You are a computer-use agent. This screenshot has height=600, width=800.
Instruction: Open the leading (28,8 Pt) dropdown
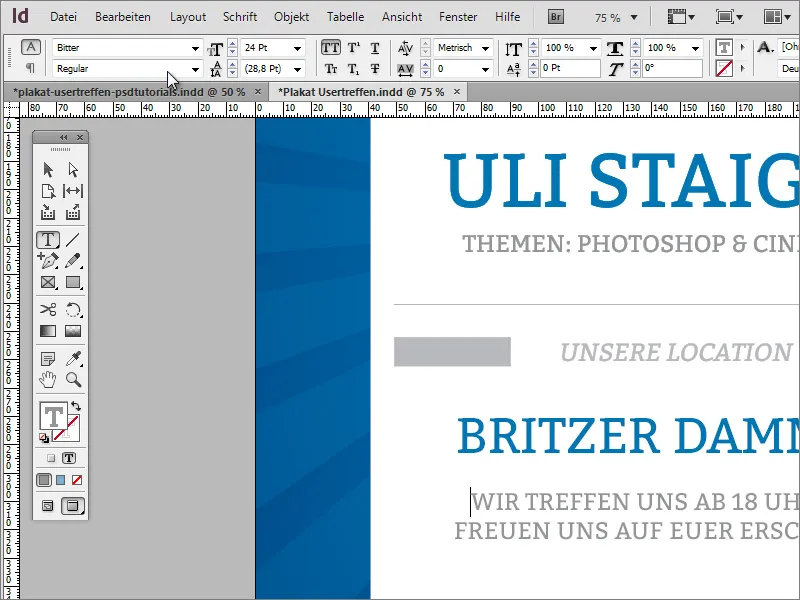pyautogui.click(x=297, y=69)
